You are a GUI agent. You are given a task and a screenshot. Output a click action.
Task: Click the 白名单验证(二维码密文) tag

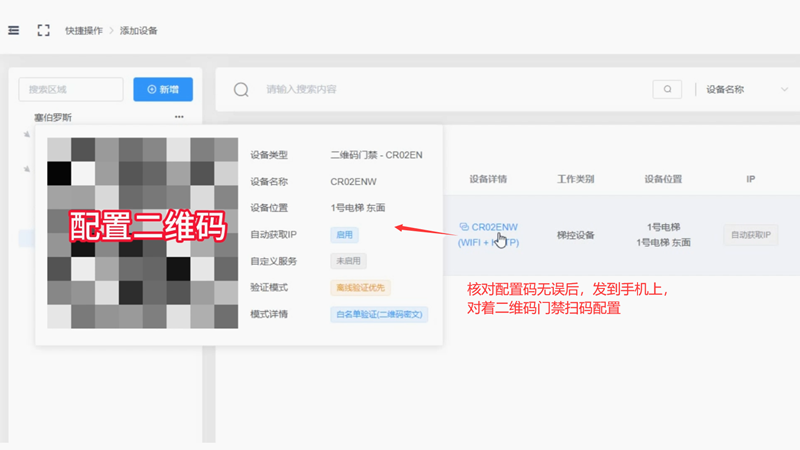[x=379, y=314]
